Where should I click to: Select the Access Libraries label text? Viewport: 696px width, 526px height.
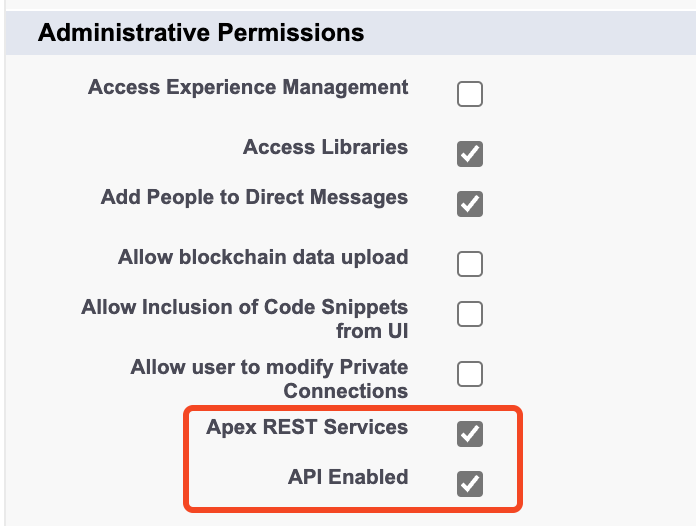[325, 147]
